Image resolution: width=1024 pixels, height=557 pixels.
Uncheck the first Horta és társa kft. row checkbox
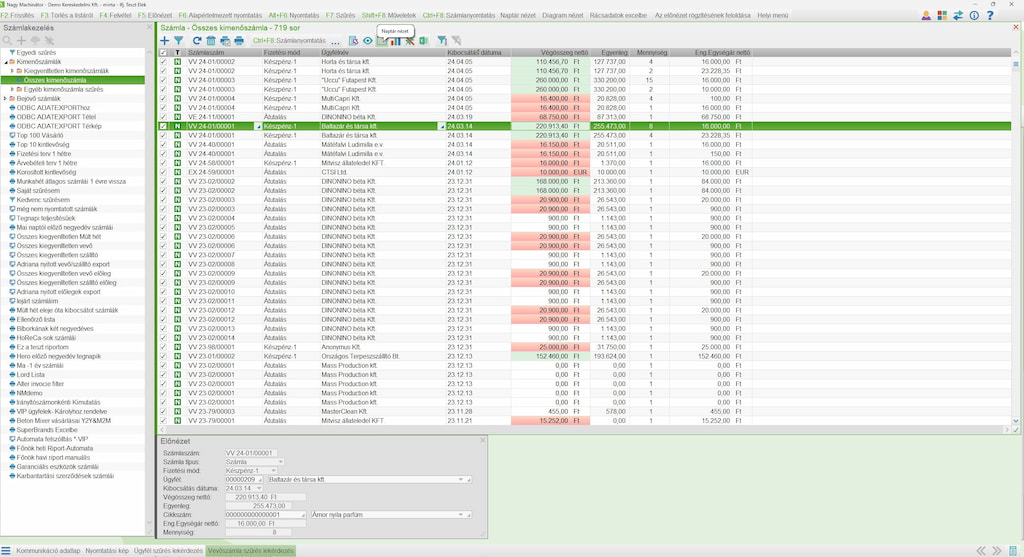[x=164, y=62]
